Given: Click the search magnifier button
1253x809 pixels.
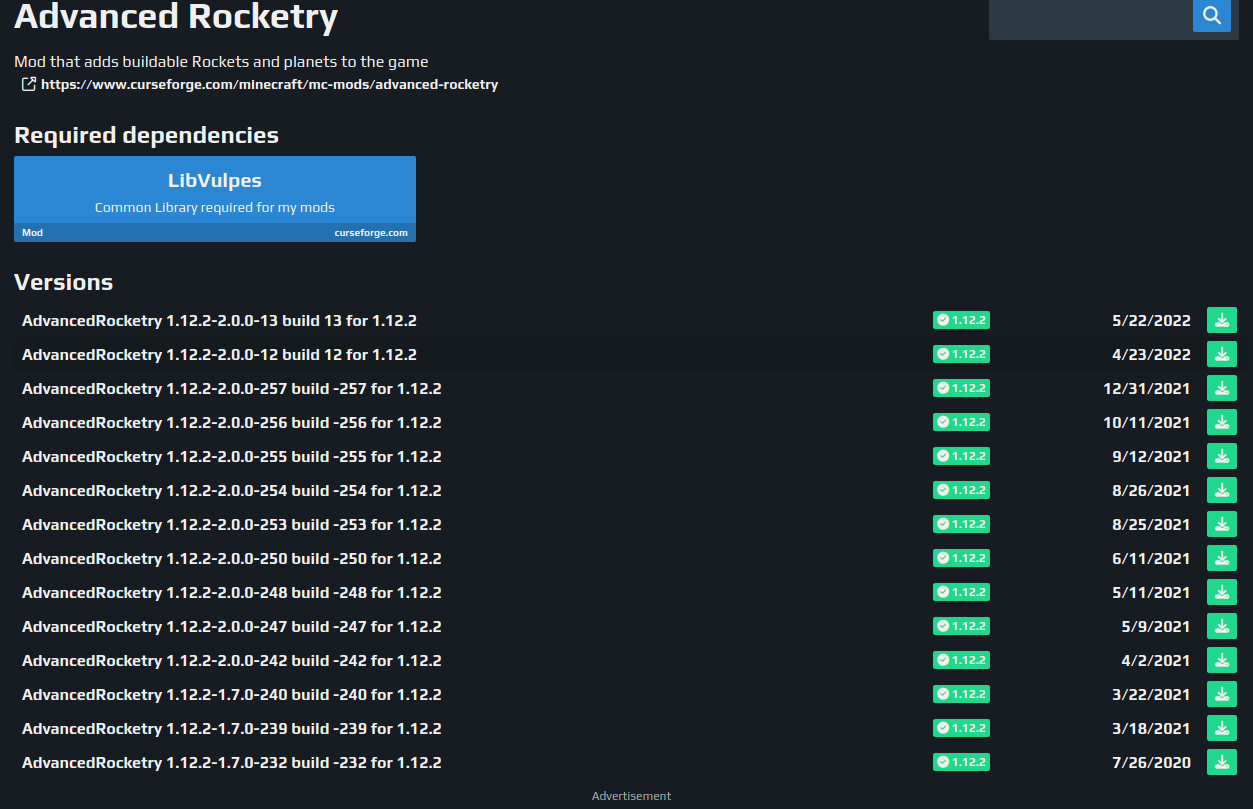Looking at the screenshot, I should (1212, 15).
